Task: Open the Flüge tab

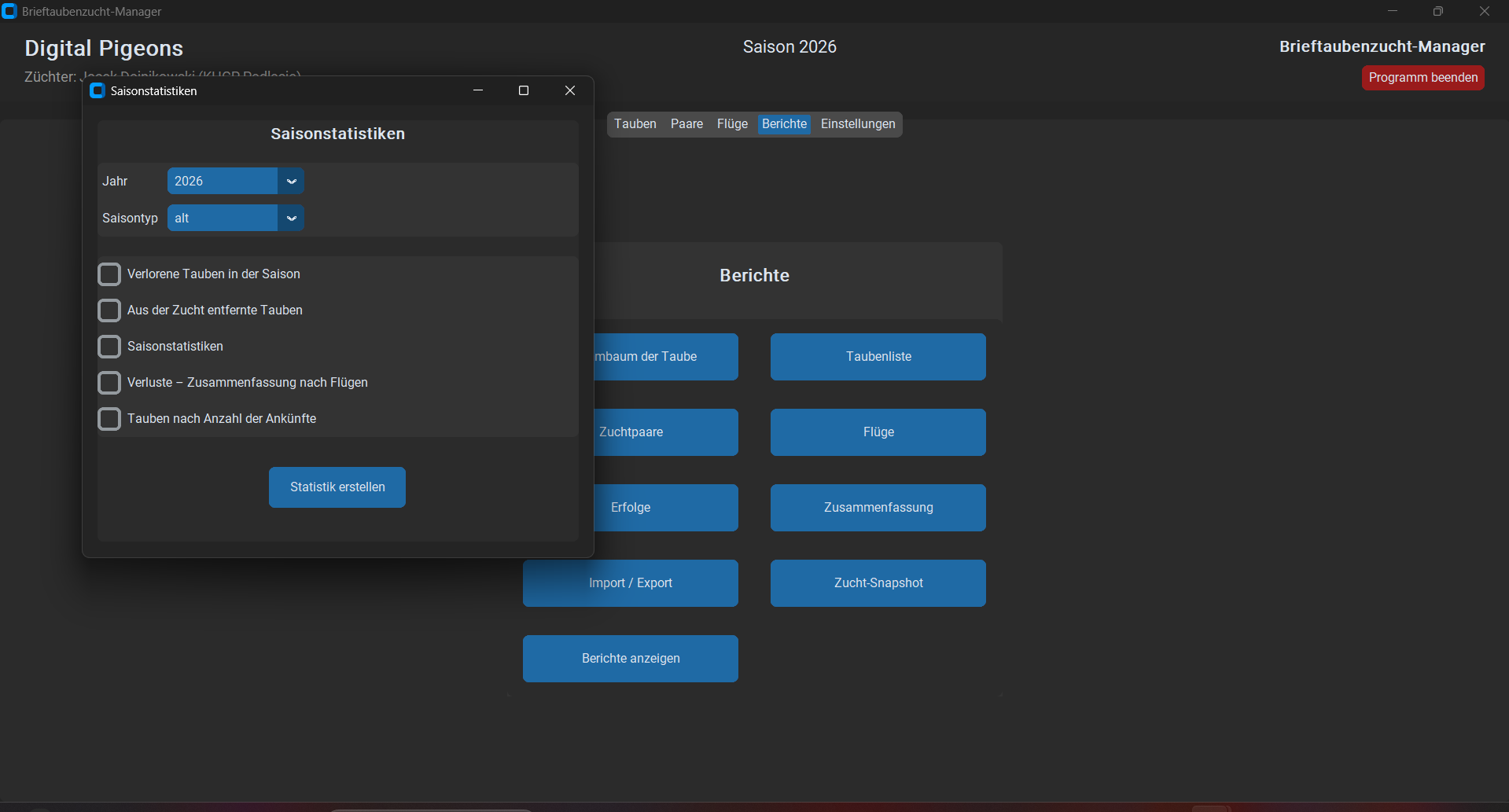Action: pos(732,124)
